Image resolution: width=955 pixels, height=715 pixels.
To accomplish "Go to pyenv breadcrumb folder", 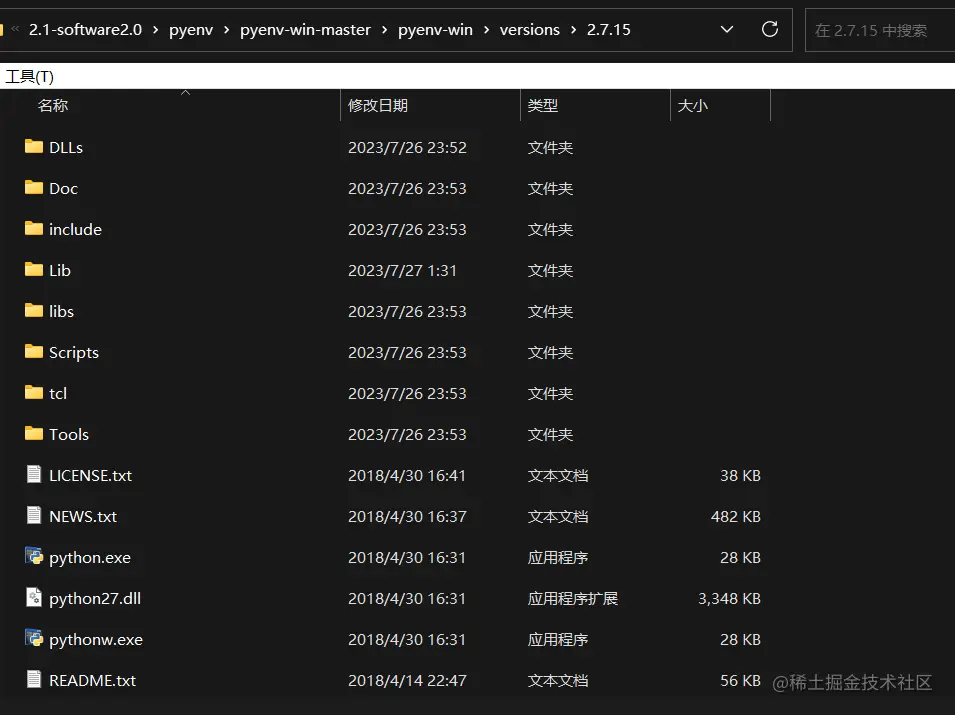I will (191, 30).
